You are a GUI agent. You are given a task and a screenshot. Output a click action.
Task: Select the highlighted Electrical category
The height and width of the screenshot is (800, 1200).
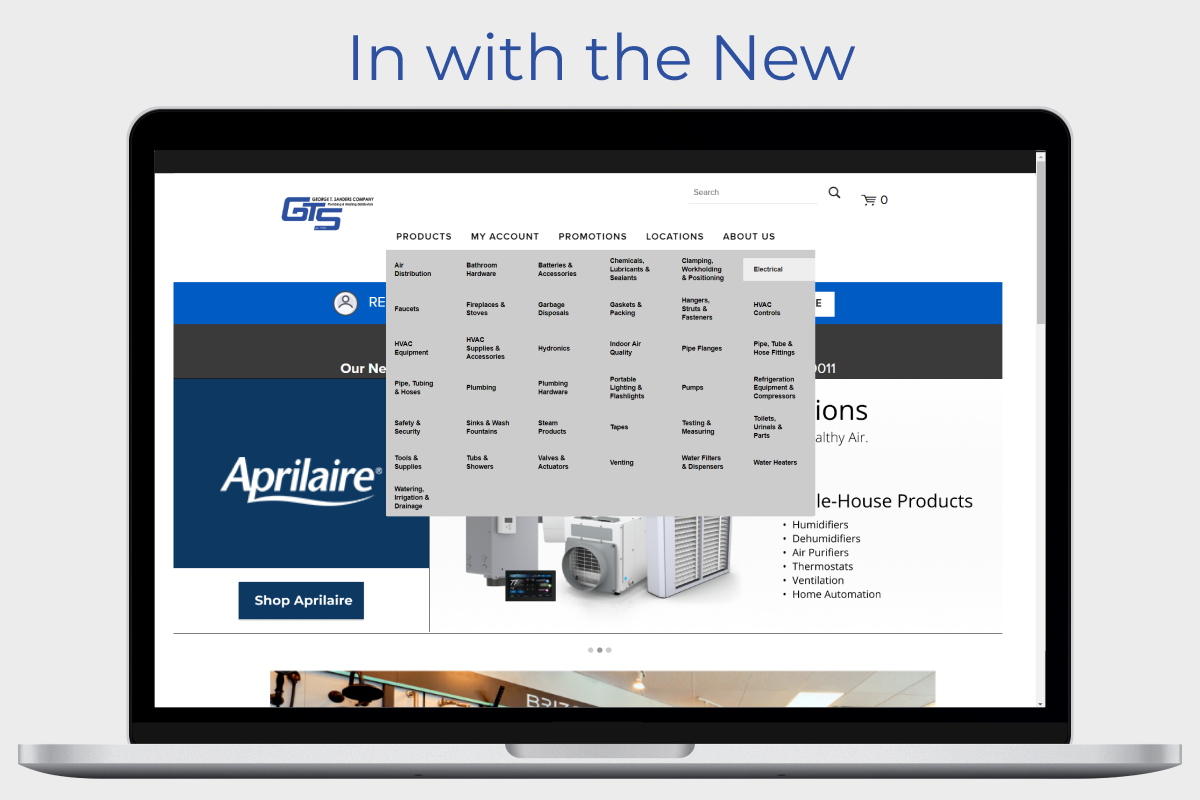pos(778,269)
